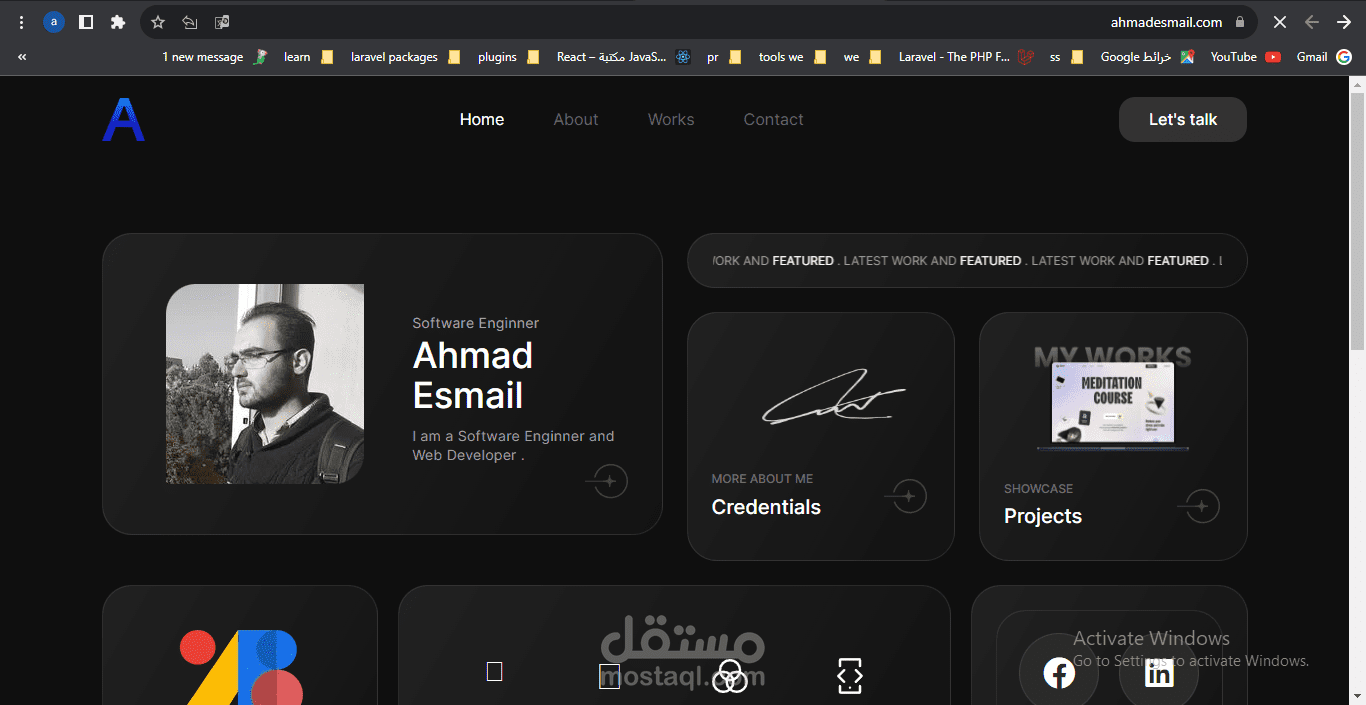Viewport: 1366px width, 705px height.
Task: Open the Credentials card title
Action: pyautogui.click(x=766, y=507)
